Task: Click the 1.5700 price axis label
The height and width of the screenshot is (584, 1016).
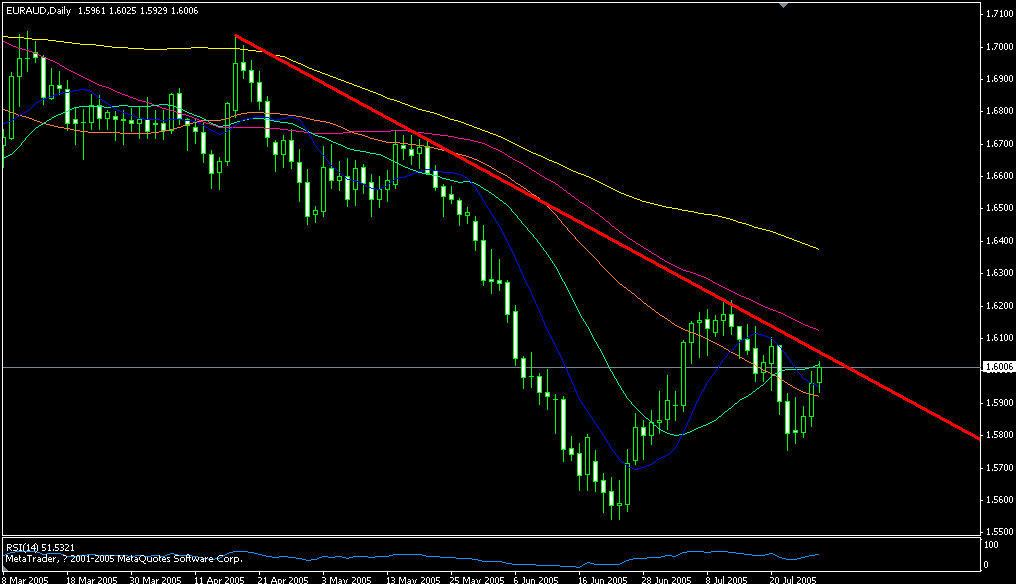Action: point(999,467)
